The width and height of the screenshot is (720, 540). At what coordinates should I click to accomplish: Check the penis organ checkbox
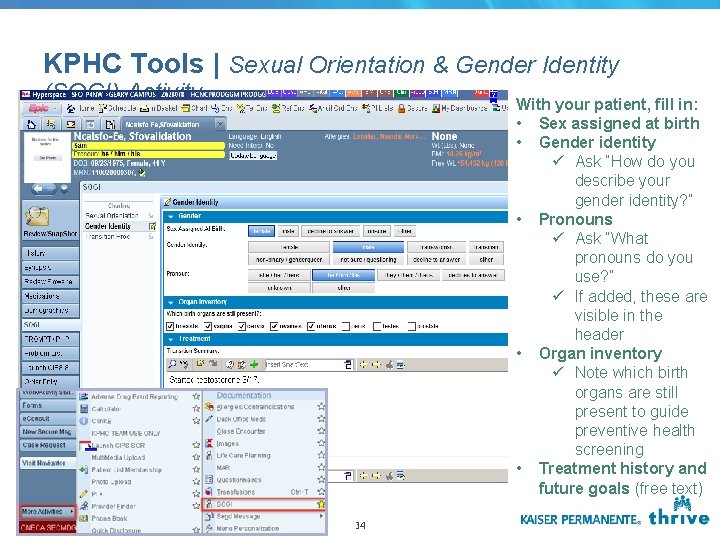(346, 326)
